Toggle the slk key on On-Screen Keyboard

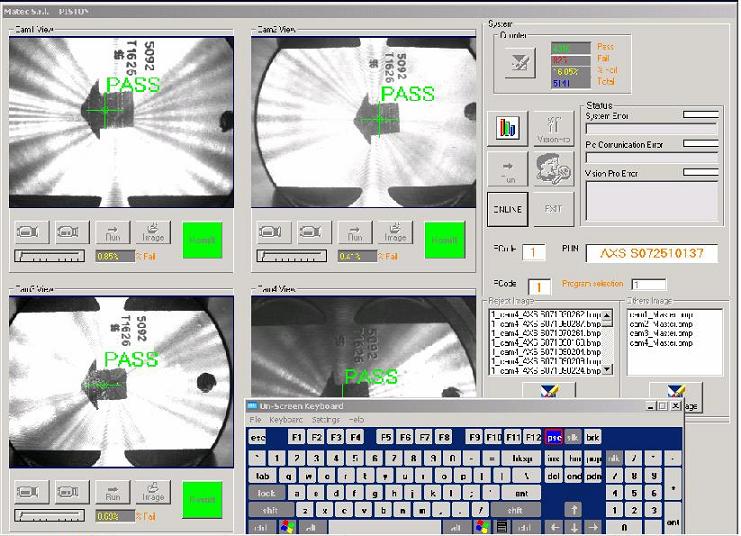(x=574, y=437)
